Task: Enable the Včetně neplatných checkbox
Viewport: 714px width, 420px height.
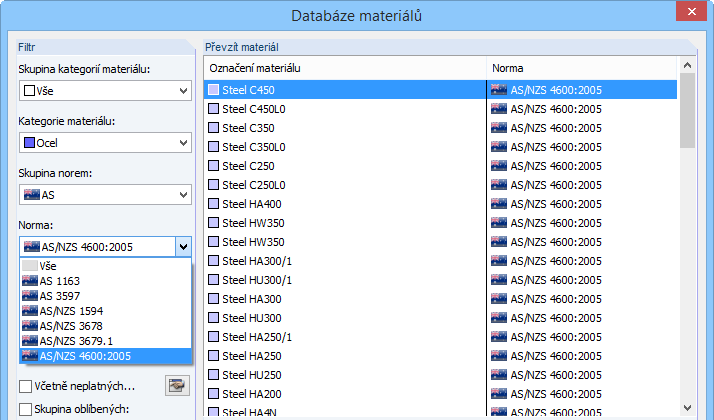Action: (x=26, y=386)
